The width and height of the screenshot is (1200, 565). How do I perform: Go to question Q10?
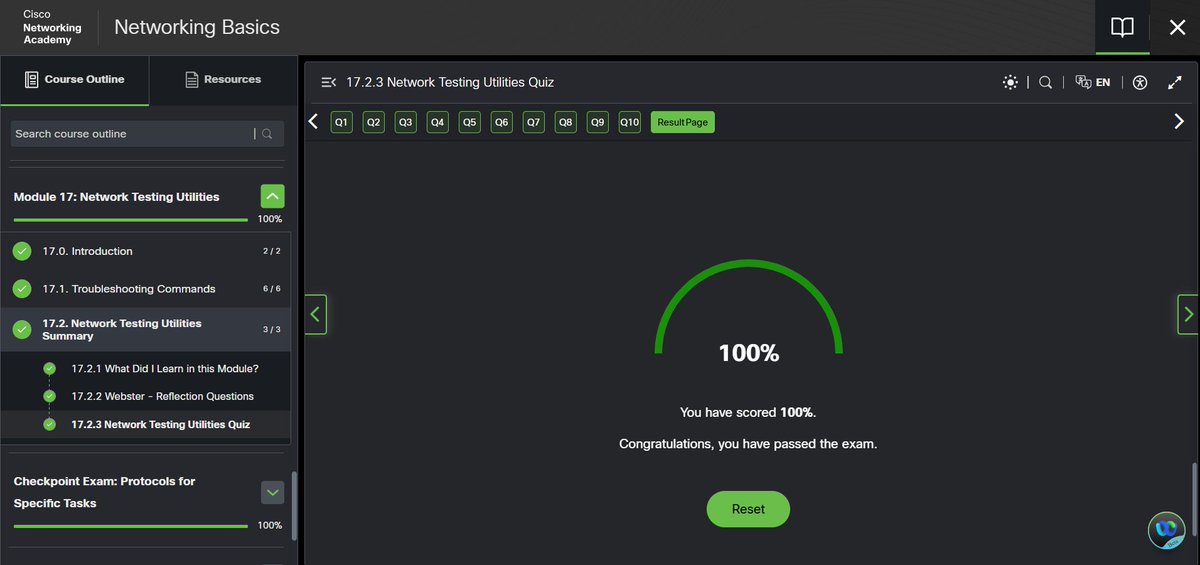coord(629,122)
